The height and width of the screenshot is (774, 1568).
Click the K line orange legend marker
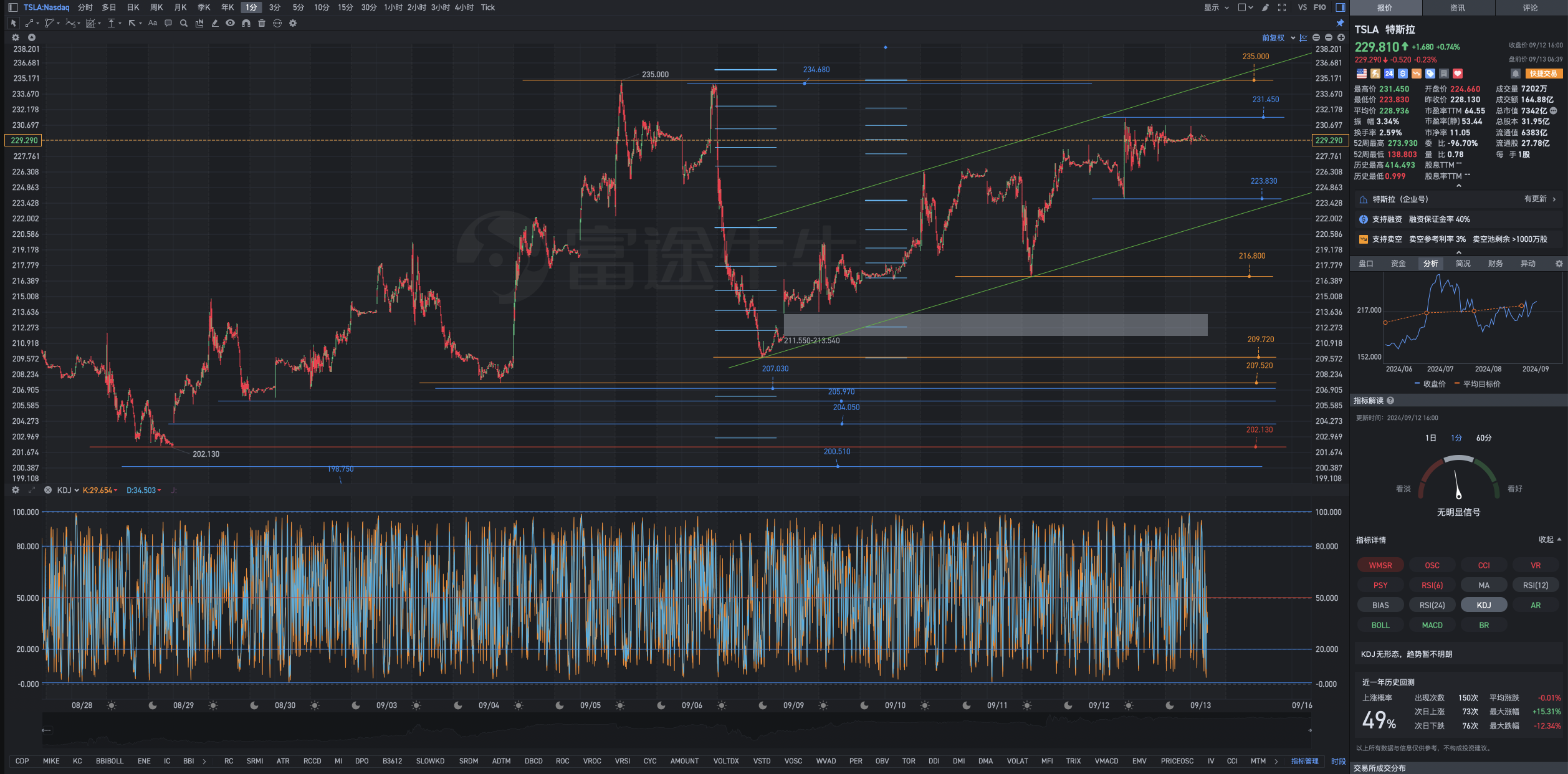click(100, 490)
